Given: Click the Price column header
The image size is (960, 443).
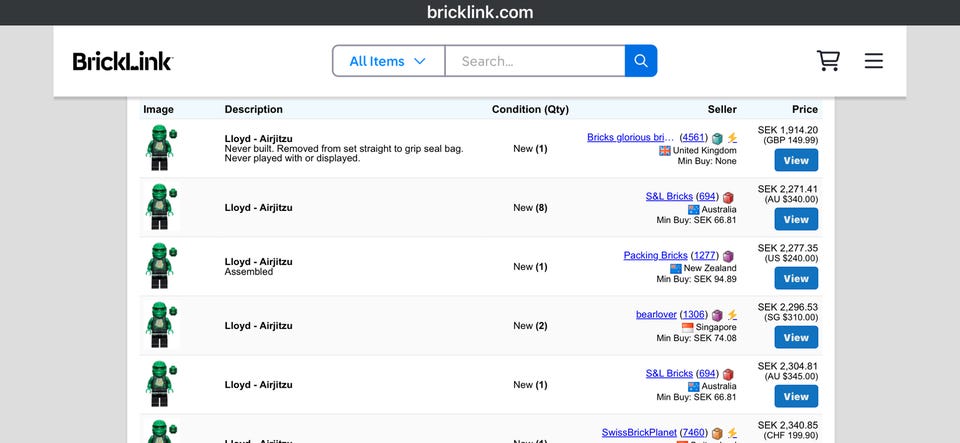Looking at the screenshot, I should pyautogui.click(x=805, y=110).
